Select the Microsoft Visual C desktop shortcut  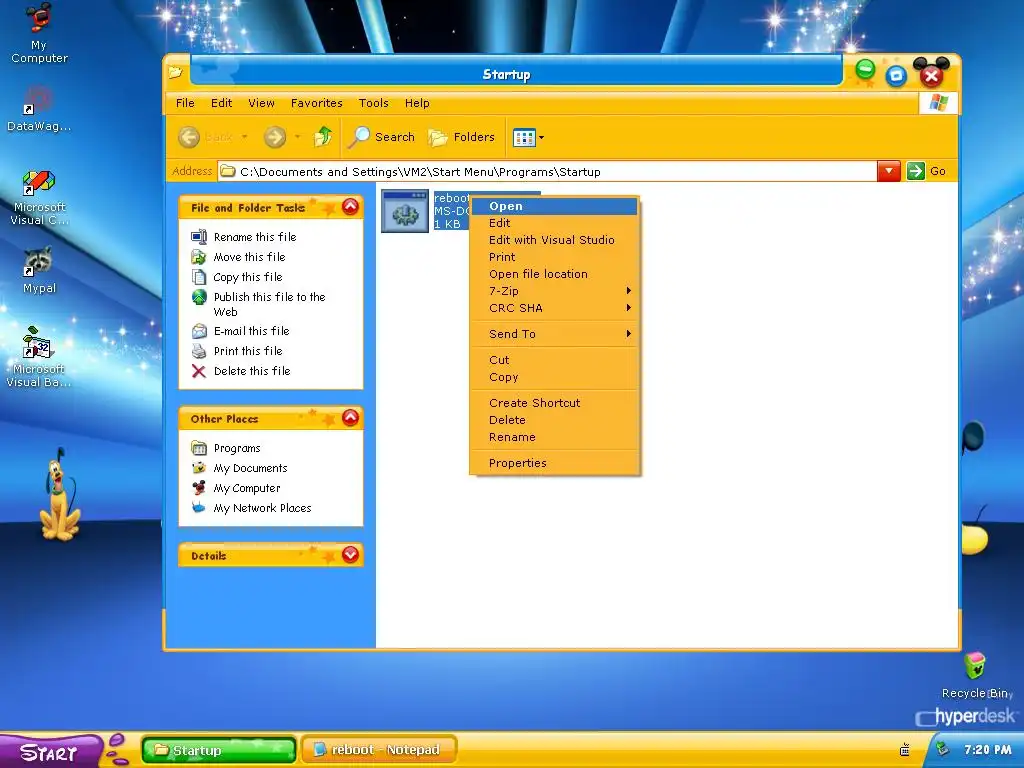click(39, 197)
